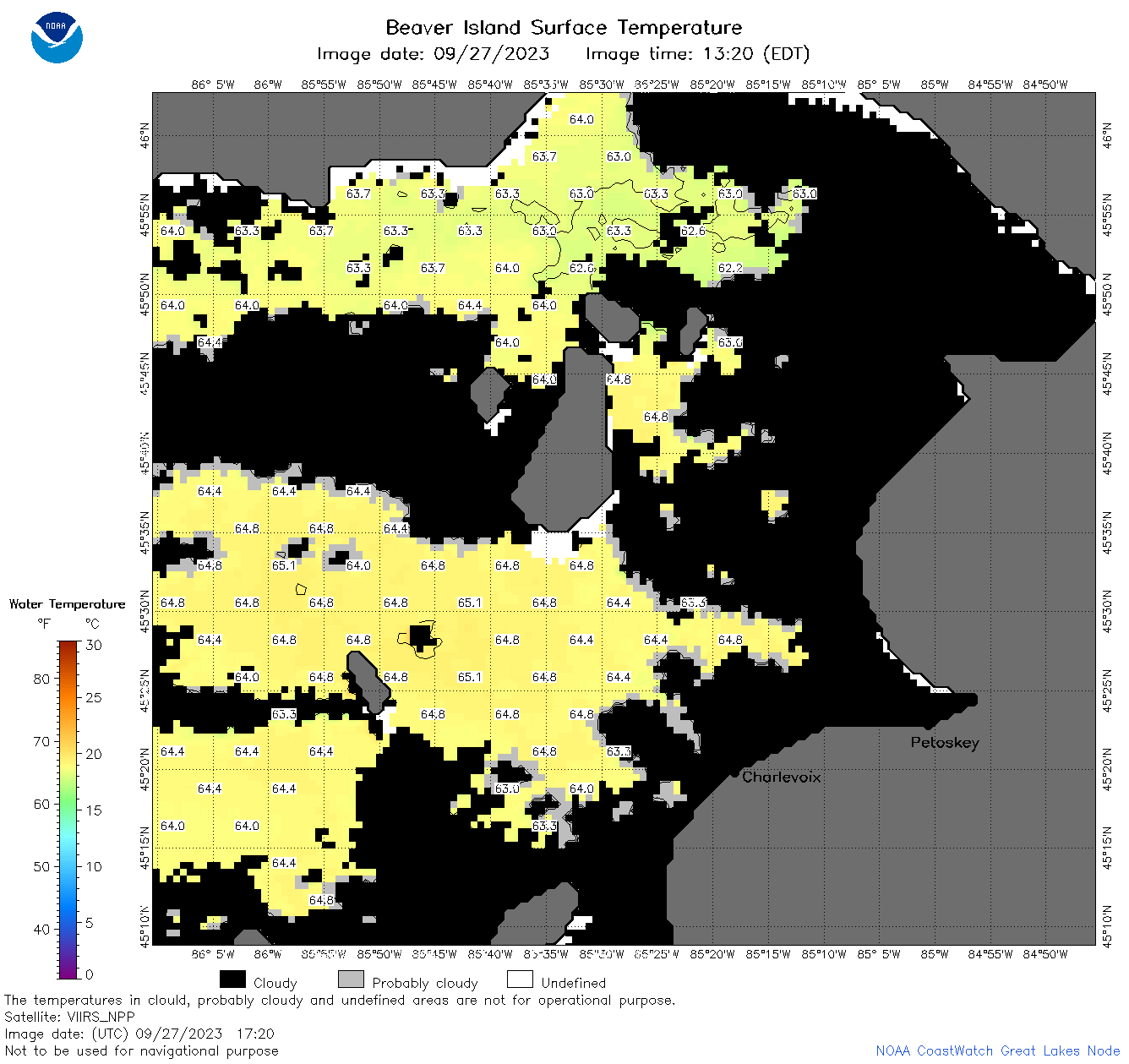Click the °F unit label on legend
Viewport: 1129px width, 1064px height.
pyautogui.click(x=44, y=624)
